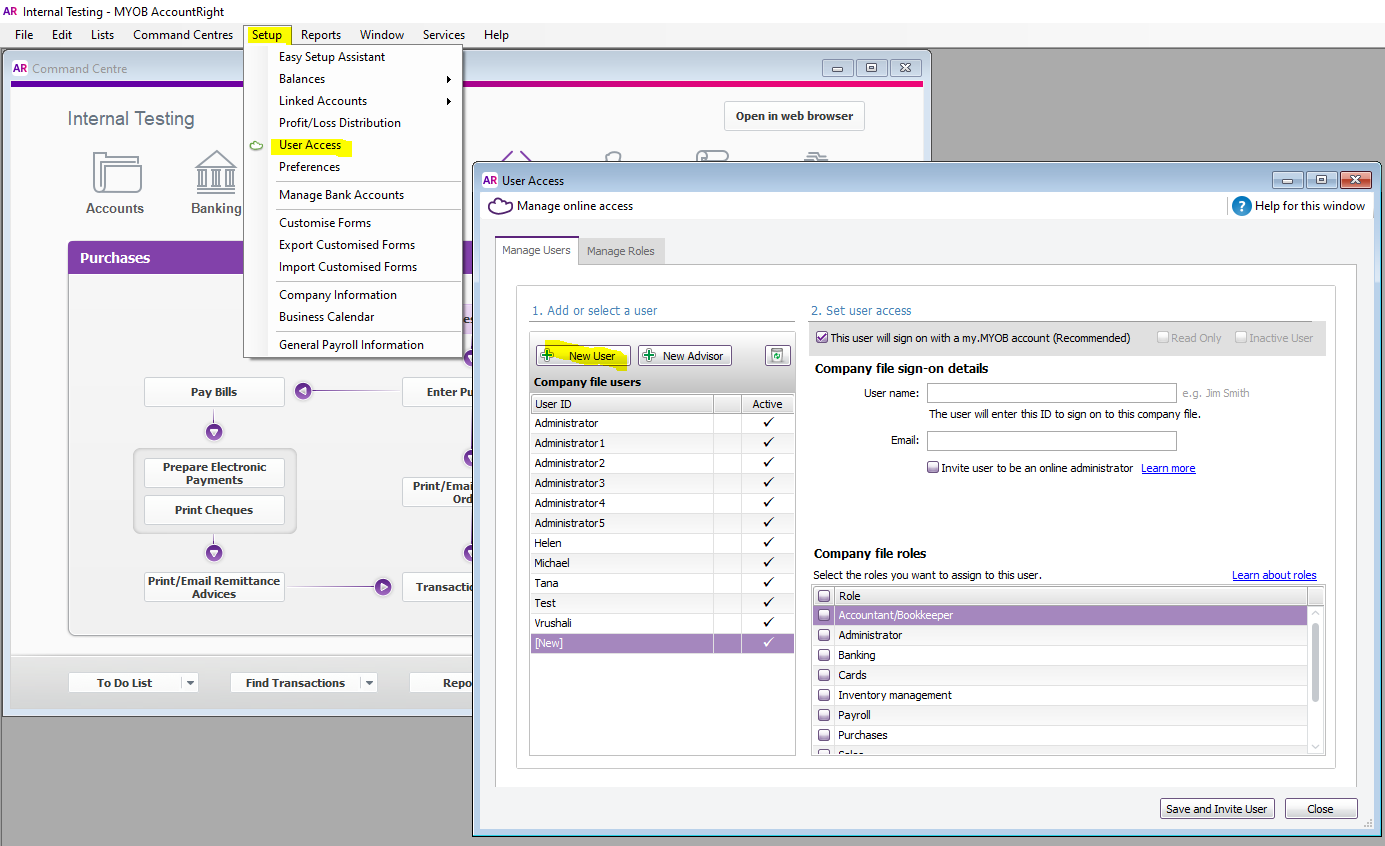Select the [New] user row
Screen dimensions: 1385x846
pyautogui.click(x=662, y=643)
